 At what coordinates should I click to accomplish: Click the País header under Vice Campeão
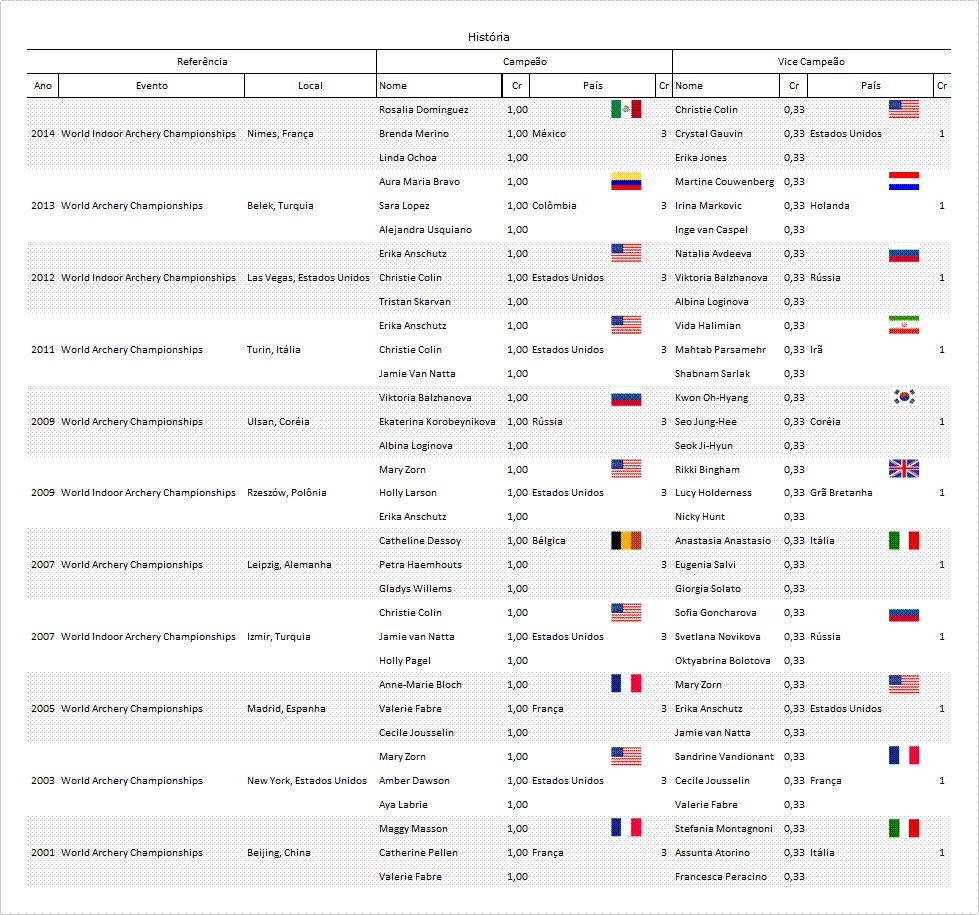pyautogui.click(x=871, y=86)
